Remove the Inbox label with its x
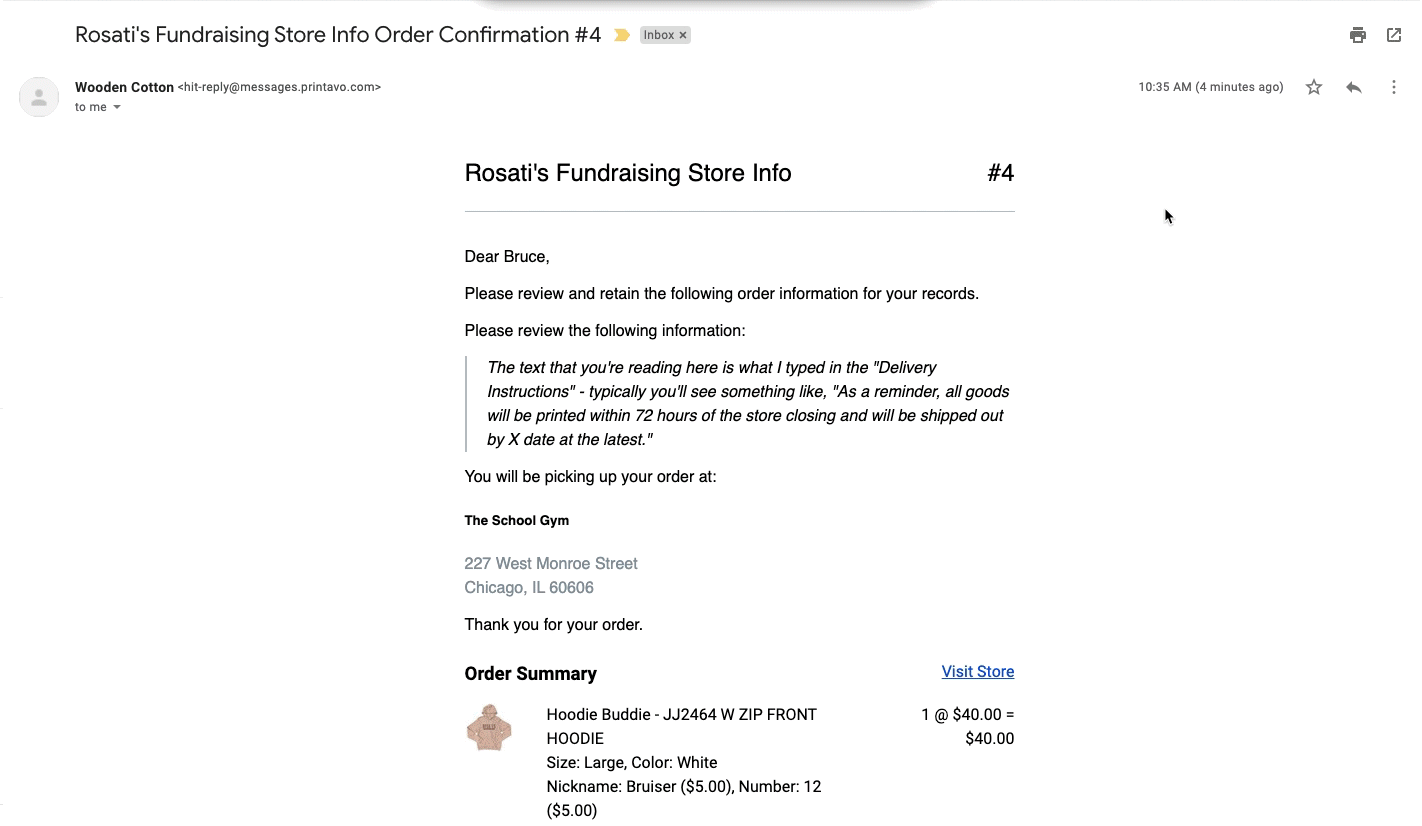 coord(683,35)
